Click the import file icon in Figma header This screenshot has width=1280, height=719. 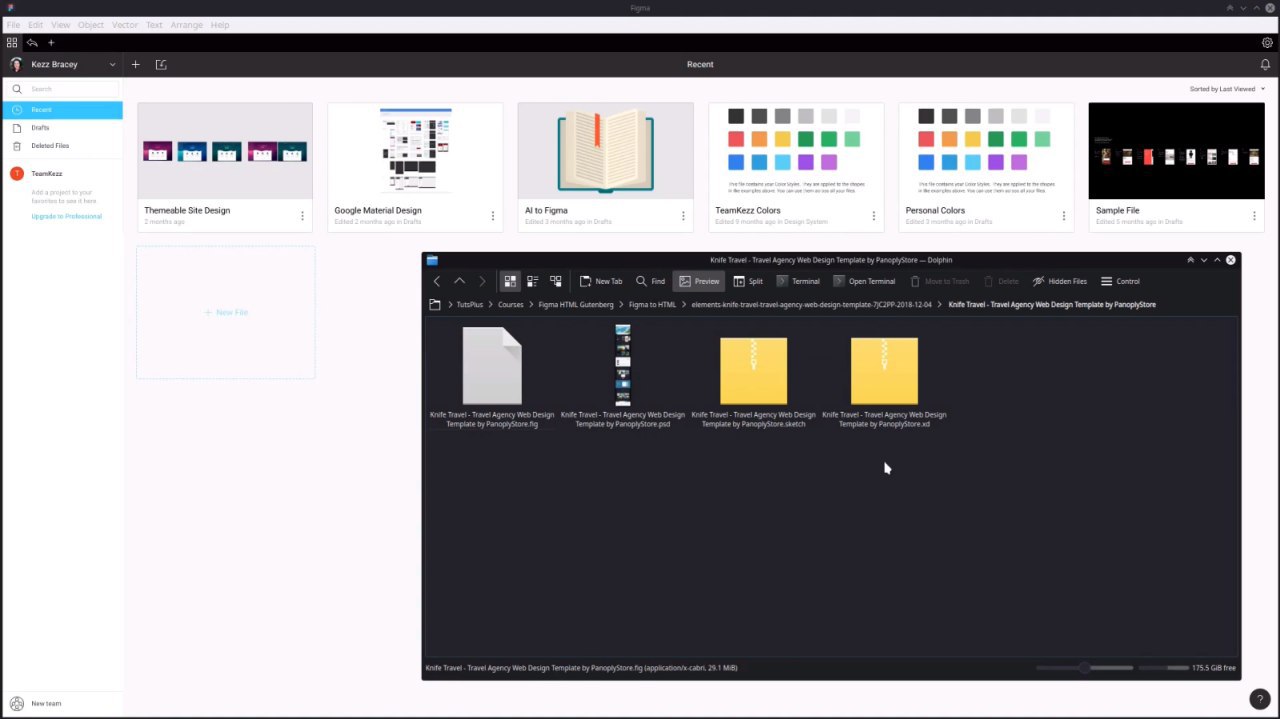pos(161,64)
